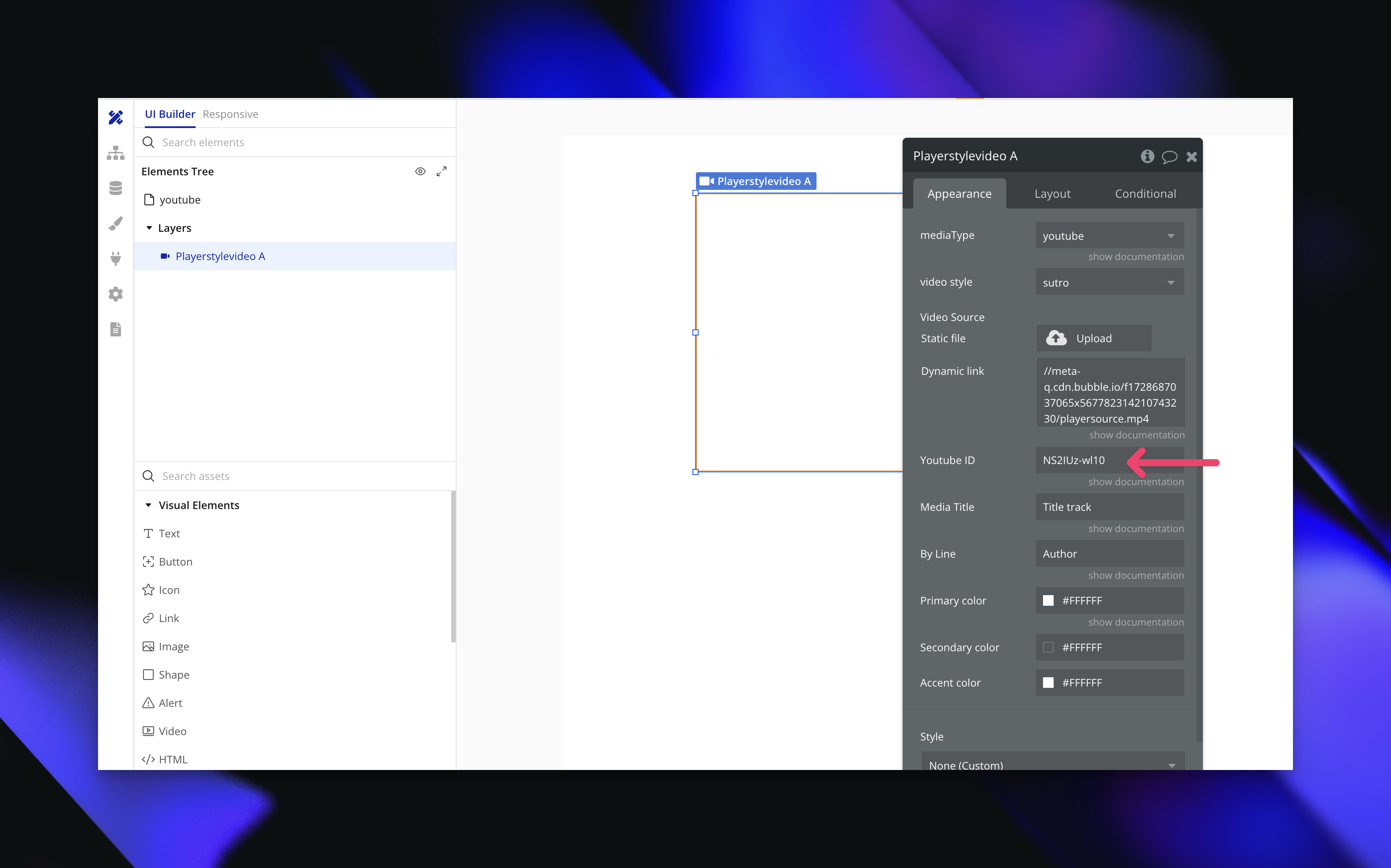Viewport: 1391px width, 868px height.
Task: Open the Logs document icon in sidebar
Action: click(115, 329)
